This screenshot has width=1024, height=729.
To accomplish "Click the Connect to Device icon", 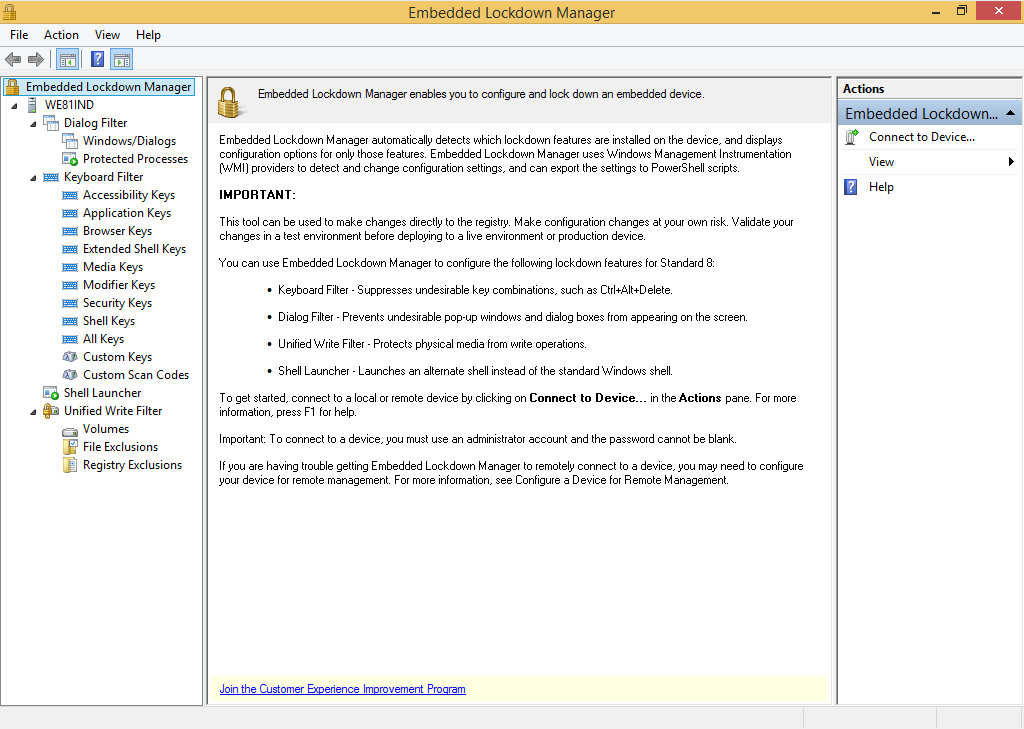I will (852, 137).
